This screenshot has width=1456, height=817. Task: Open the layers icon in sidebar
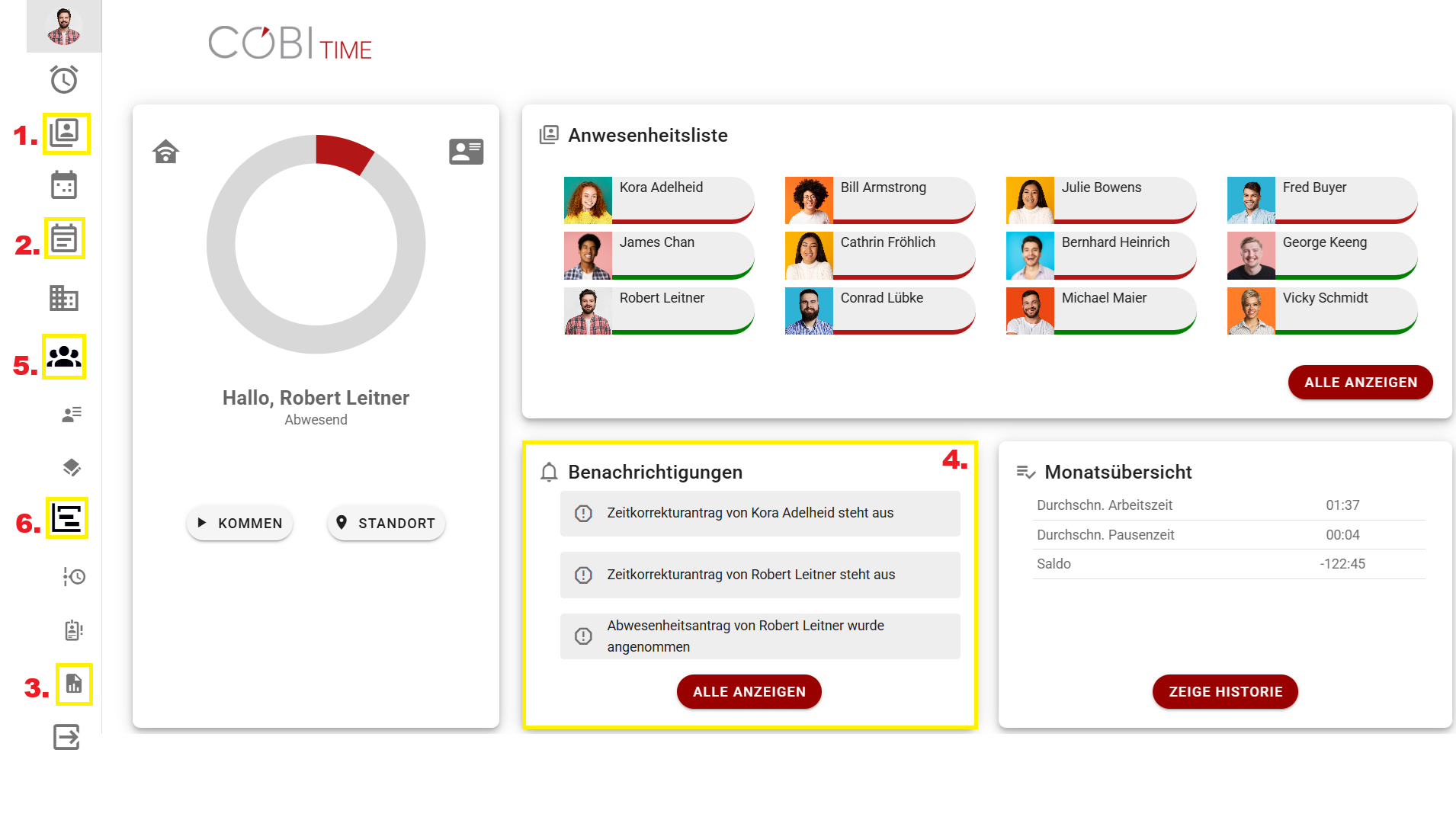click(x=72, y=467)
